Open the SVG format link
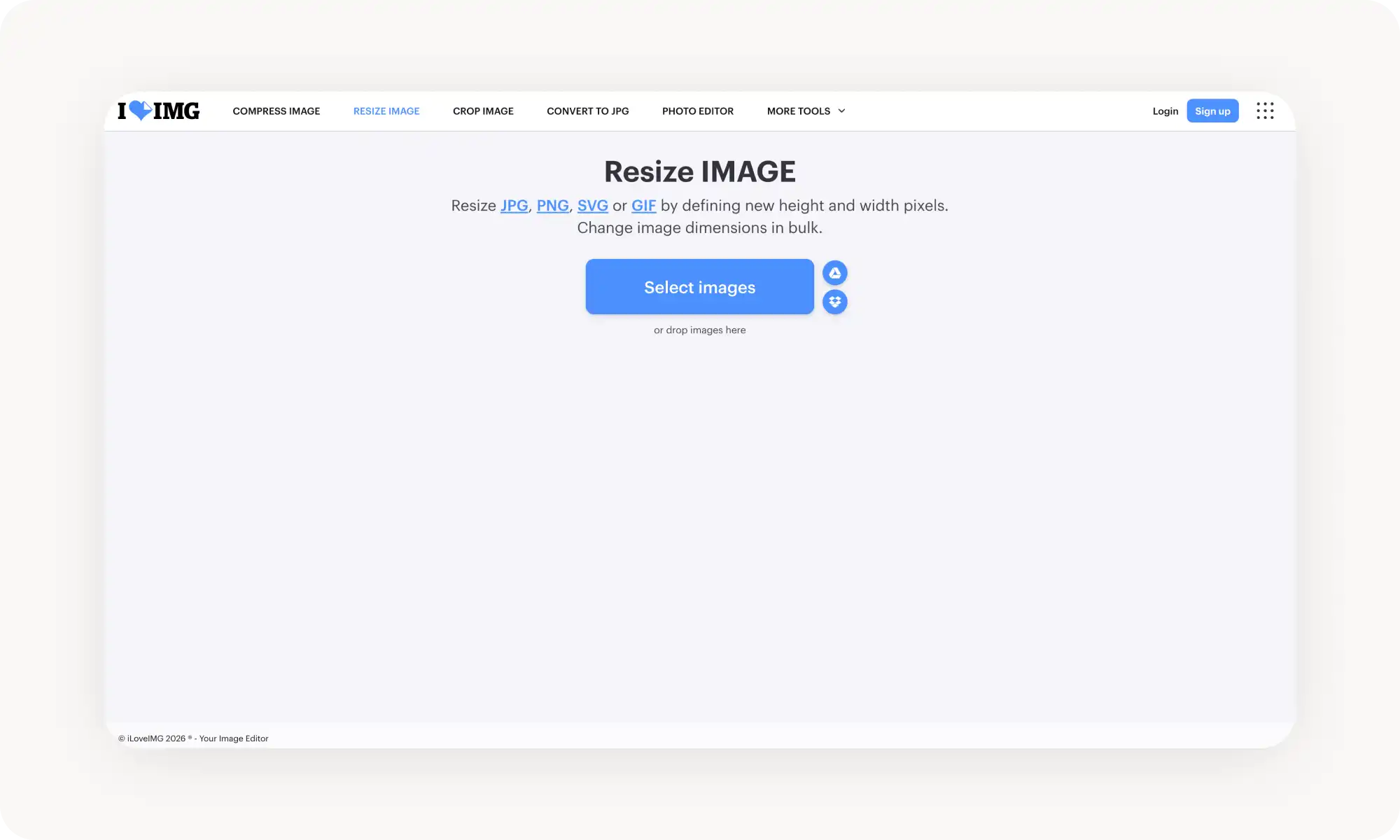The width and height of the screenshot is (1400, 840). (593, 205)
